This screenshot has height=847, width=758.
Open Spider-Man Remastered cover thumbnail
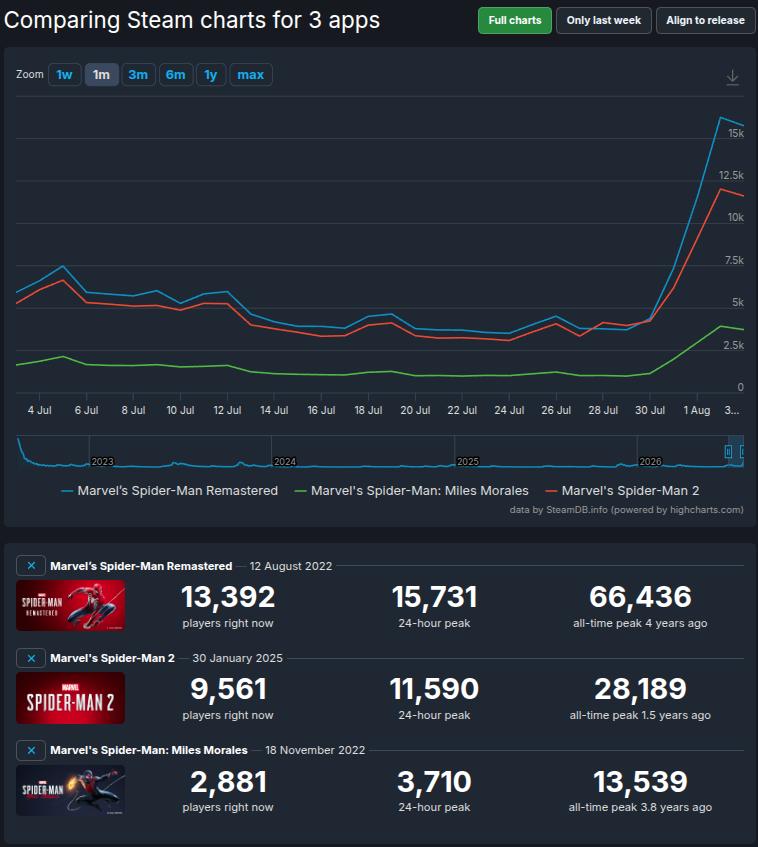click(x=70, y=606)
